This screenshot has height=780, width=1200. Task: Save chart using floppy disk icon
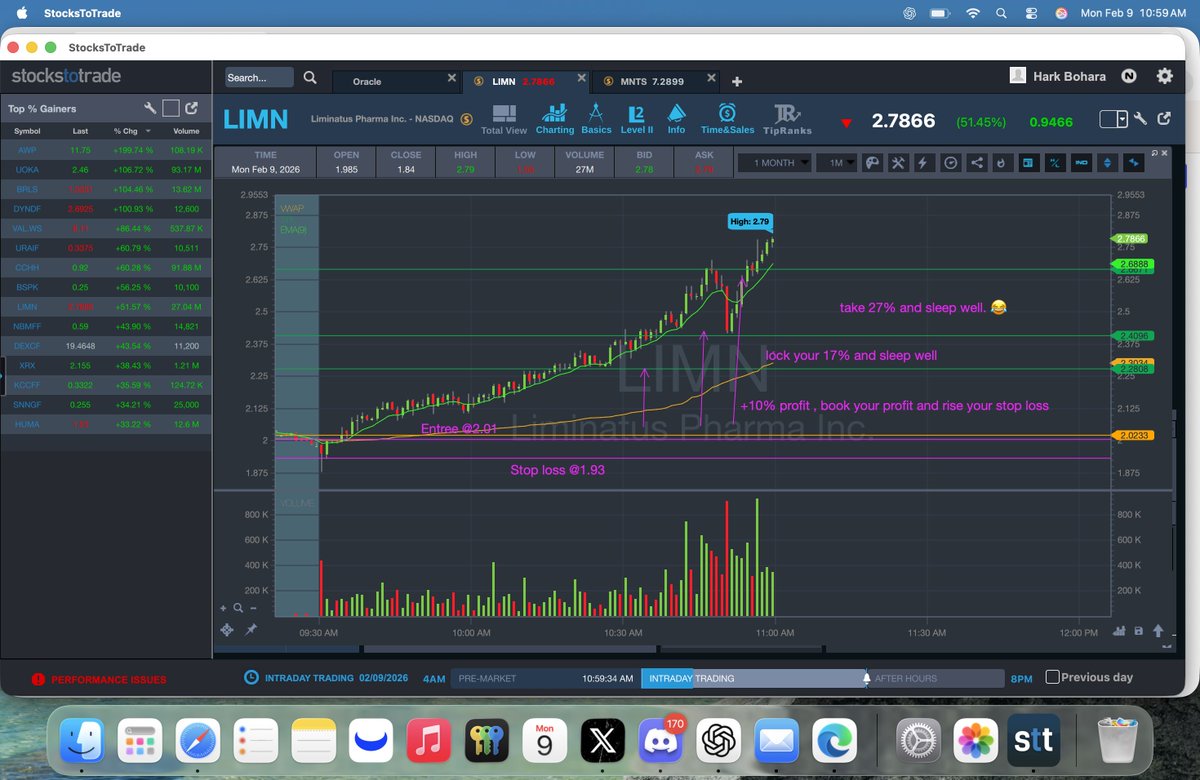point(1138,631)
